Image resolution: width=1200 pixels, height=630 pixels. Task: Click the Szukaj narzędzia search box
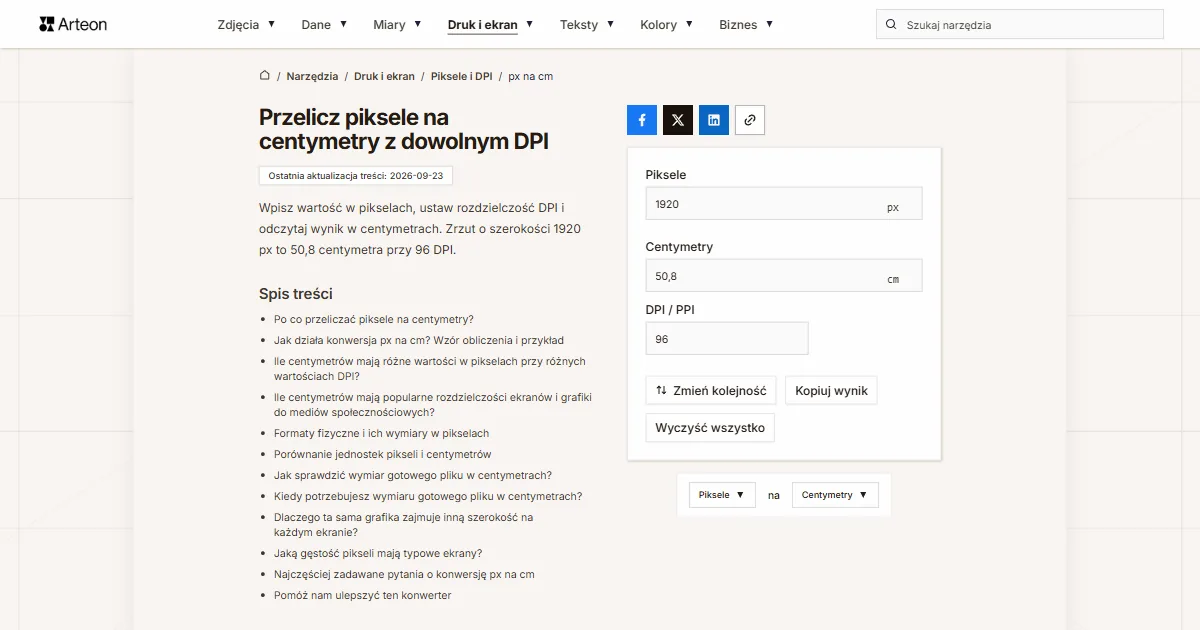pyautogui.click(x=1020, y=25)
